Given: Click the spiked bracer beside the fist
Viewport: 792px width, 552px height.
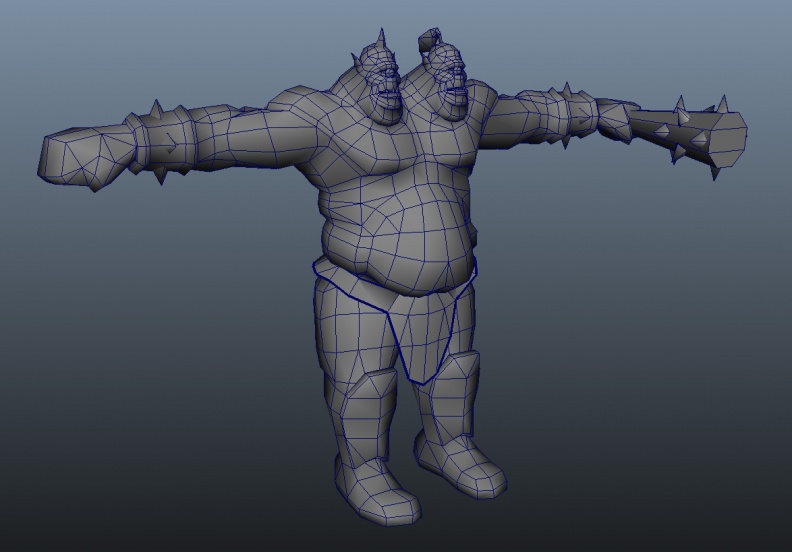Looking at the screenshot, I should pos(163,141).
